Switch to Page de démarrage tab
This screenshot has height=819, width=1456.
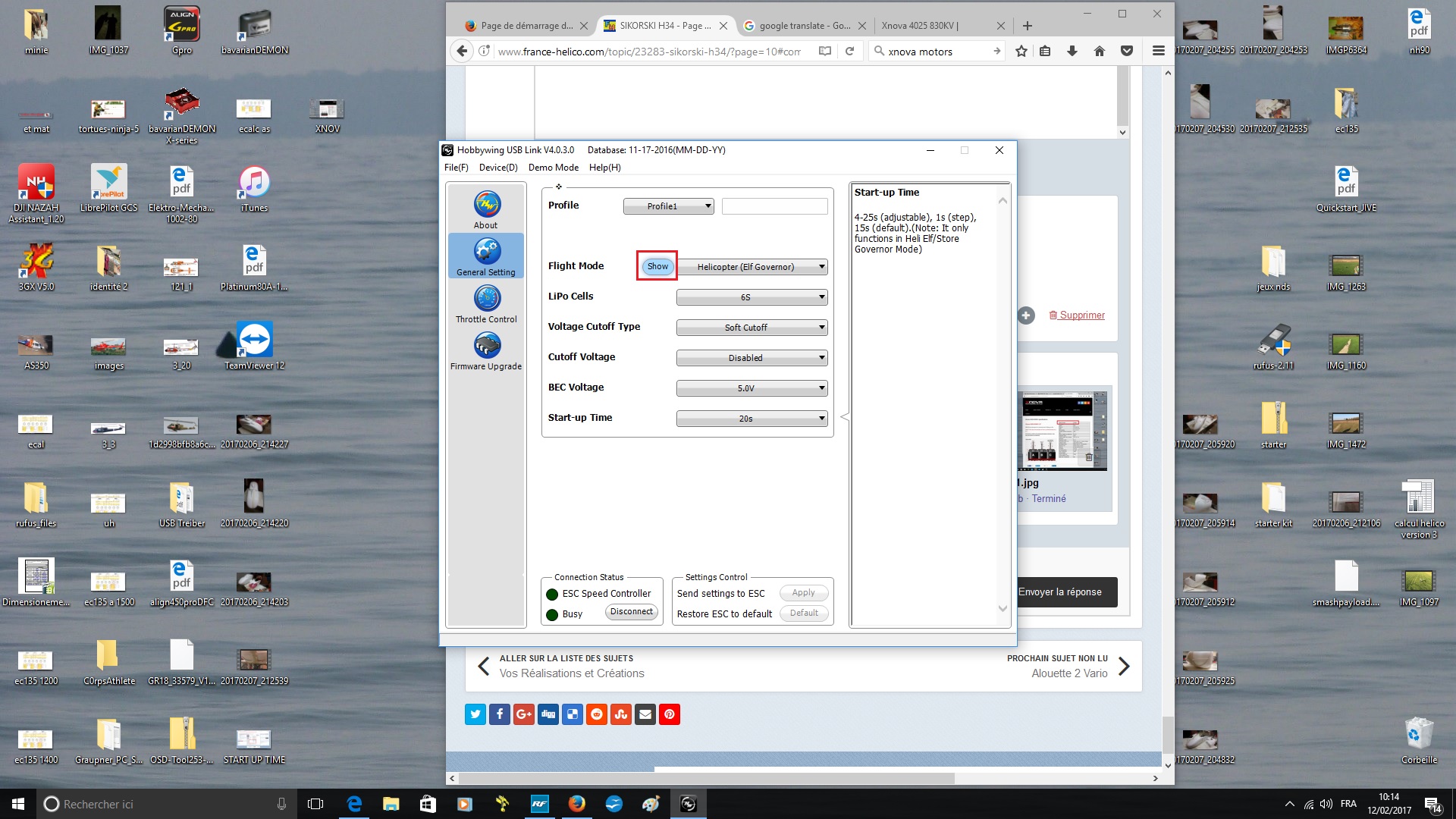point(527,26)
